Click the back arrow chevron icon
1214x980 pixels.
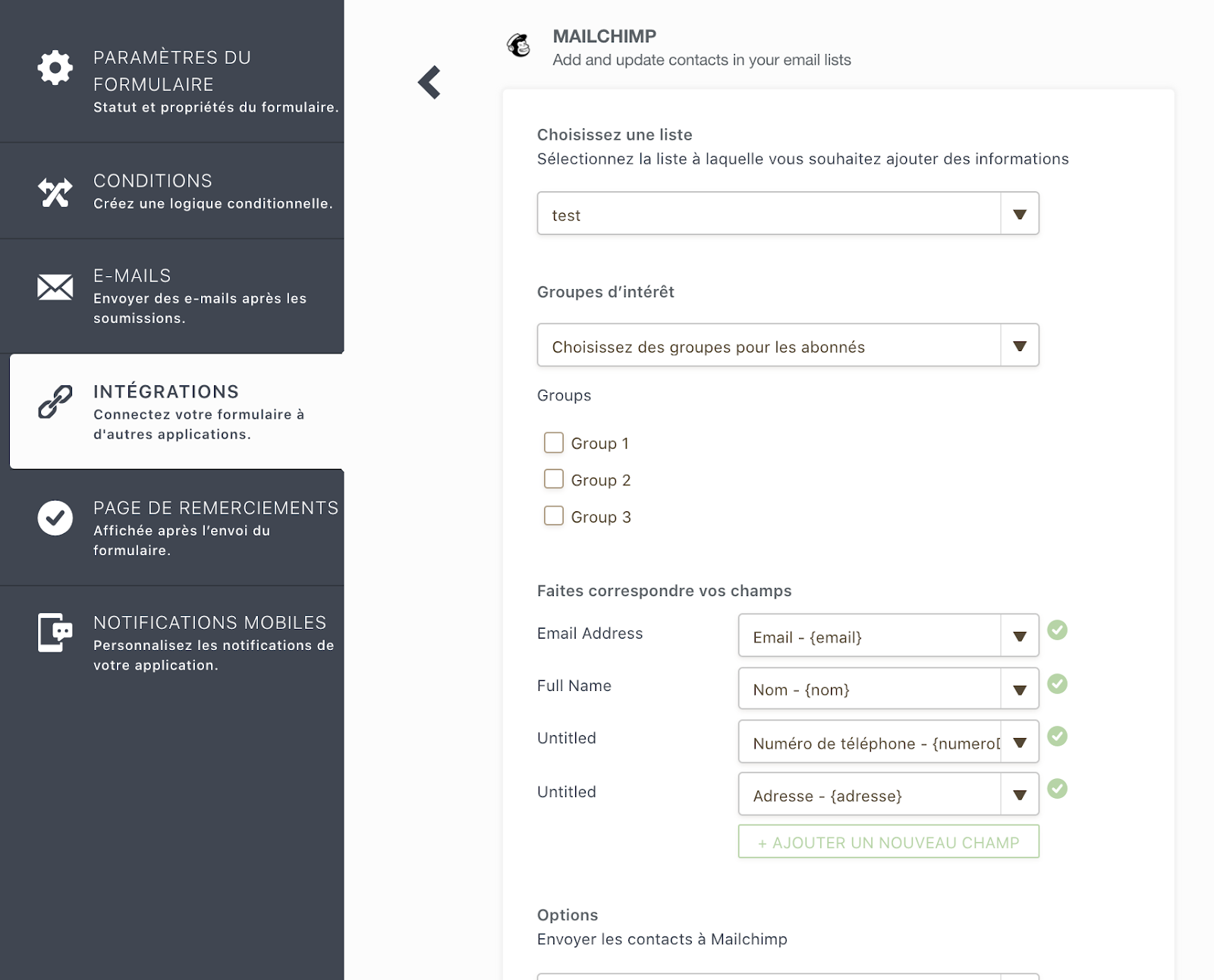click(429, 83)
